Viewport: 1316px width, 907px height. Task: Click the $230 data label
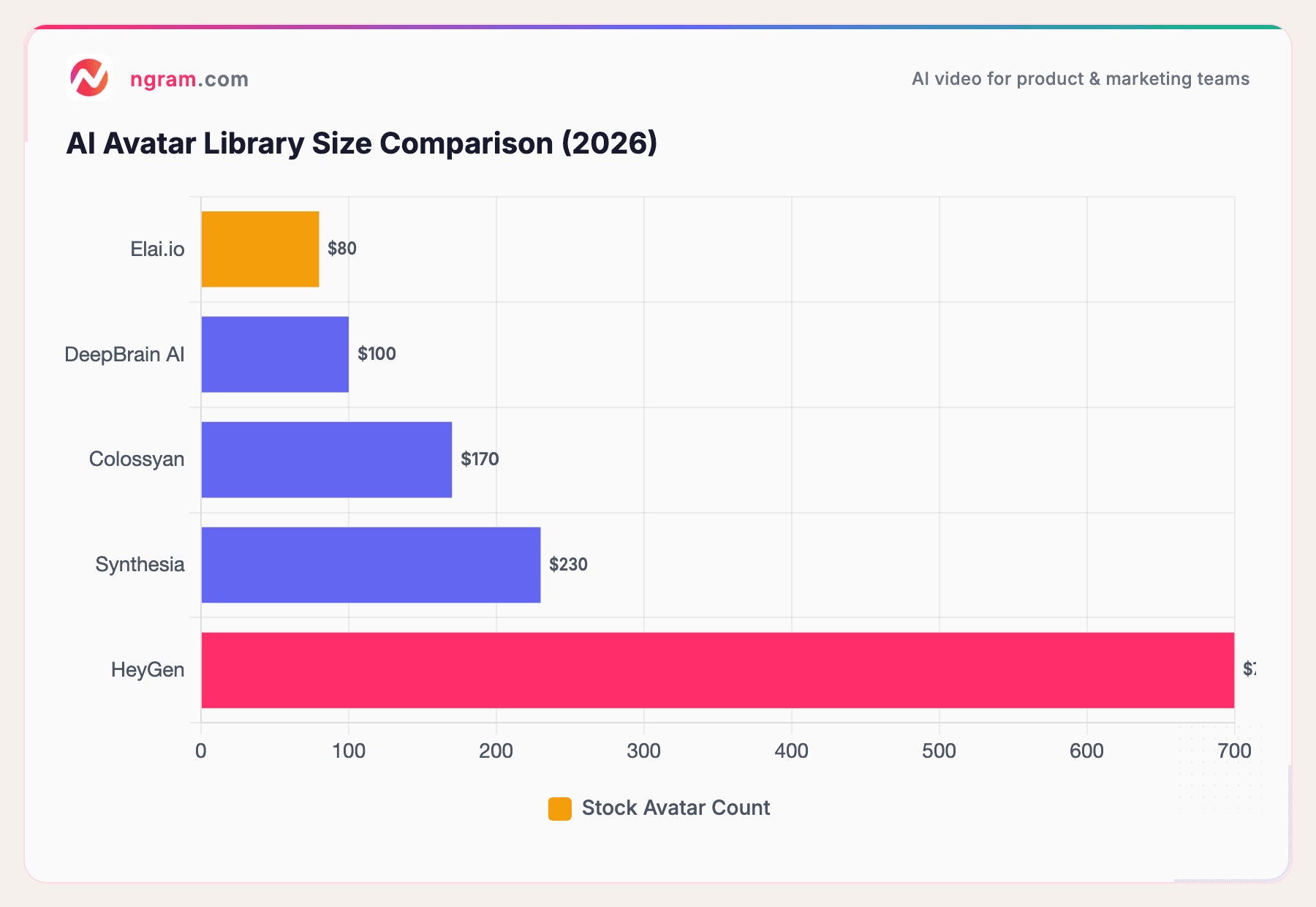(x=569, y=565)
